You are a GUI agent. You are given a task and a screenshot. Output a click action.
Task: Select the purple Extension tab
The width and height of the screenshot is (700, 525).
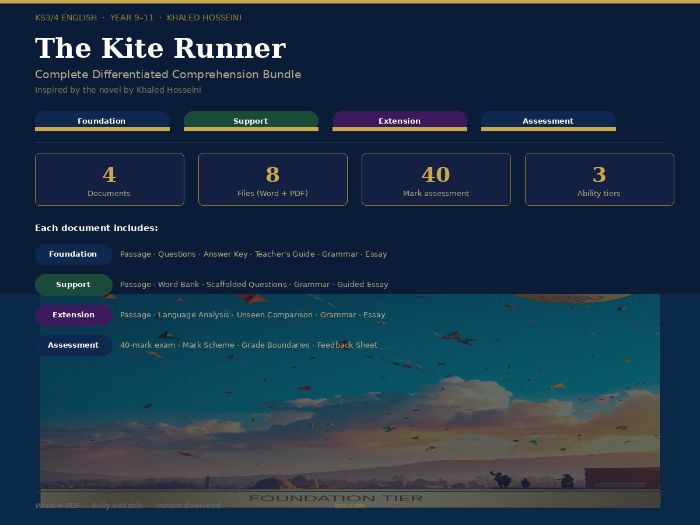point(400,121)
